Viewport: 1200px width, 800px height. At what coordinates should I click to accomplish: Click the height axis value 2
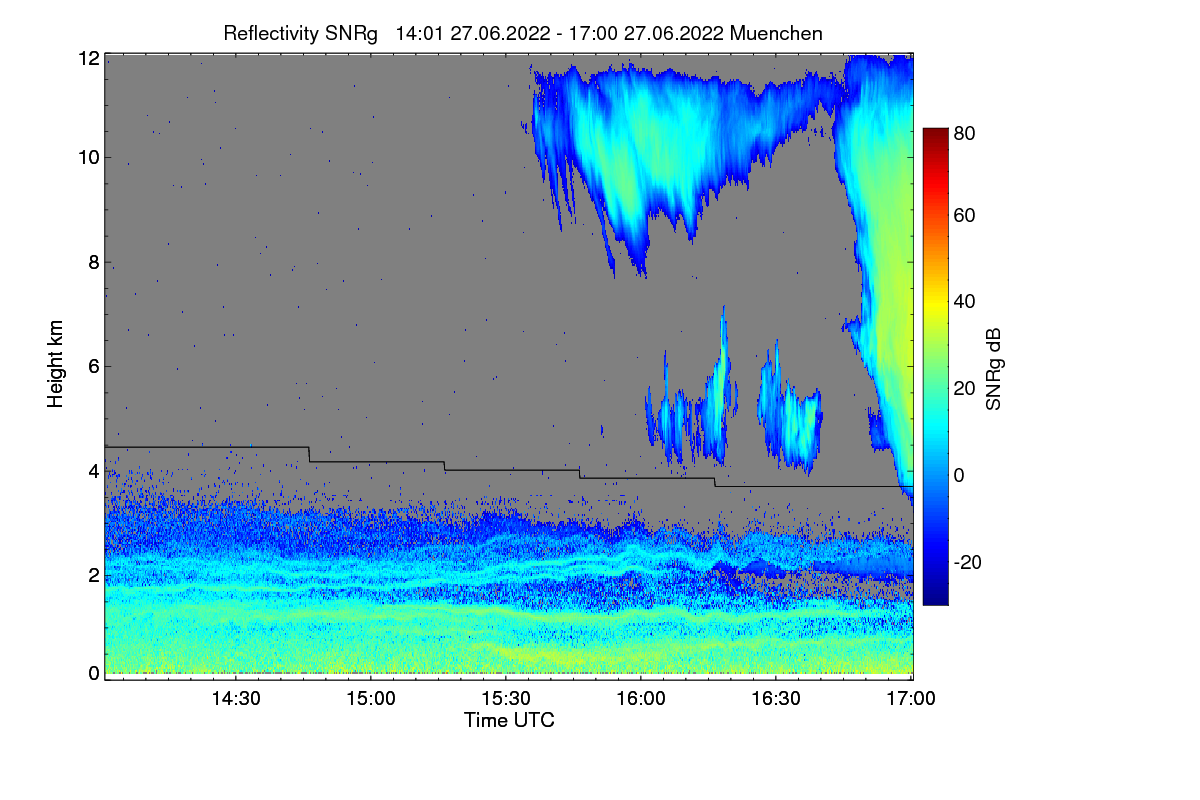[x=94, y=574]
